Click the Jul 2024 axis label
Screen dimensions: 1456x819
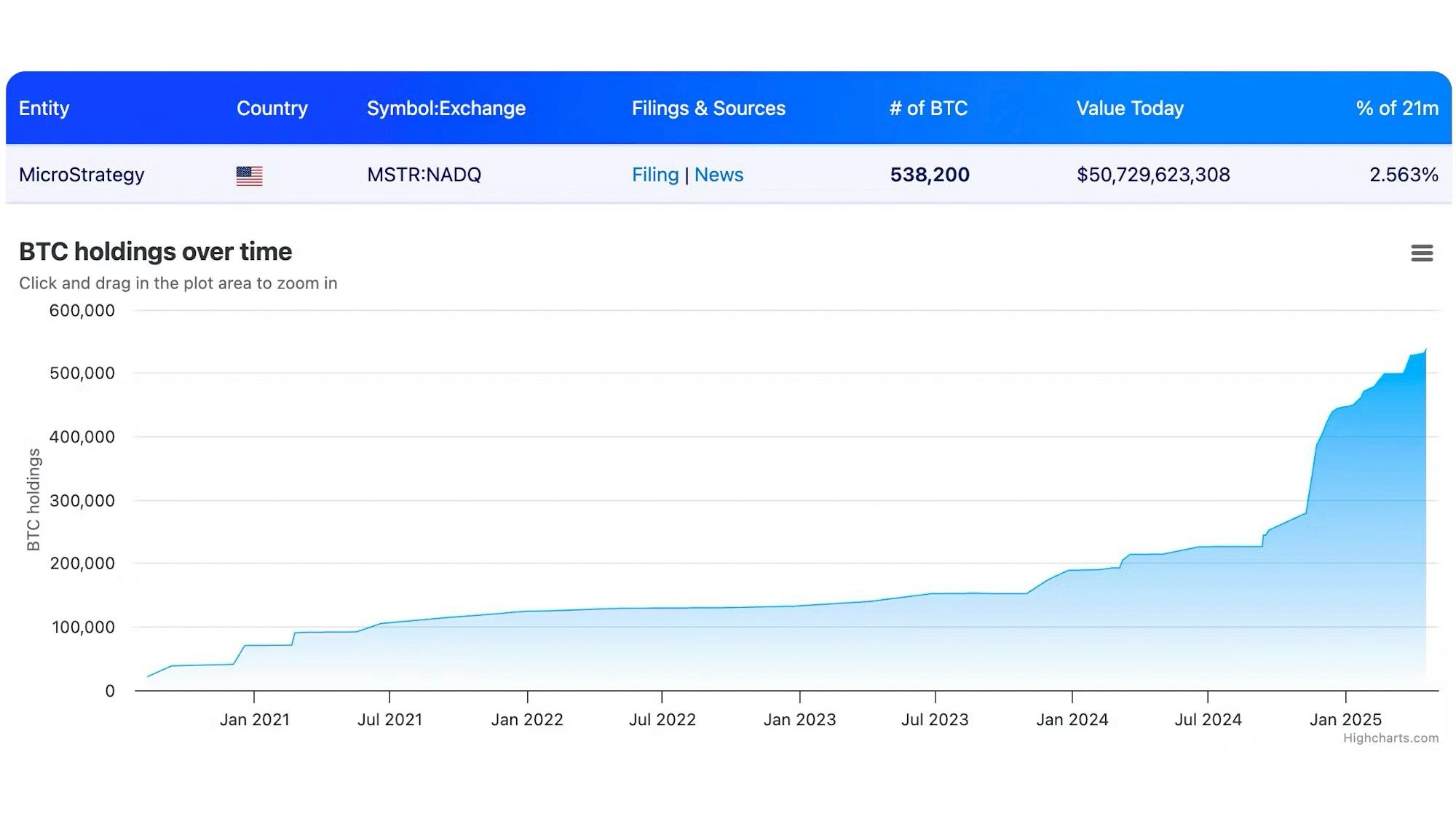pyautogui.click(x=1208, y=720)
